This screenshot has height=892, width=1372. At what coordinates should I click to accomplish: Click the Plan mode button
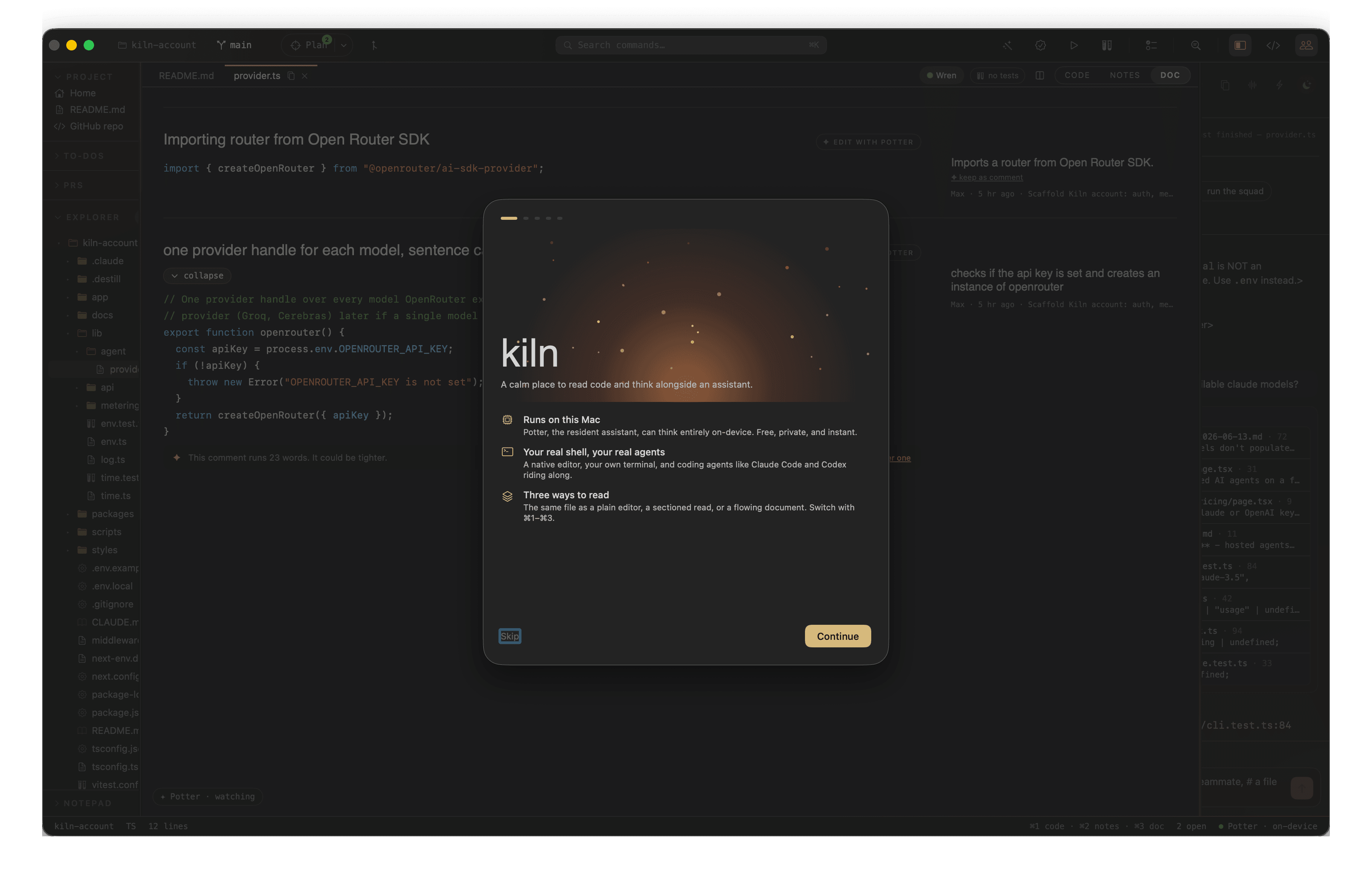[309, 45]
